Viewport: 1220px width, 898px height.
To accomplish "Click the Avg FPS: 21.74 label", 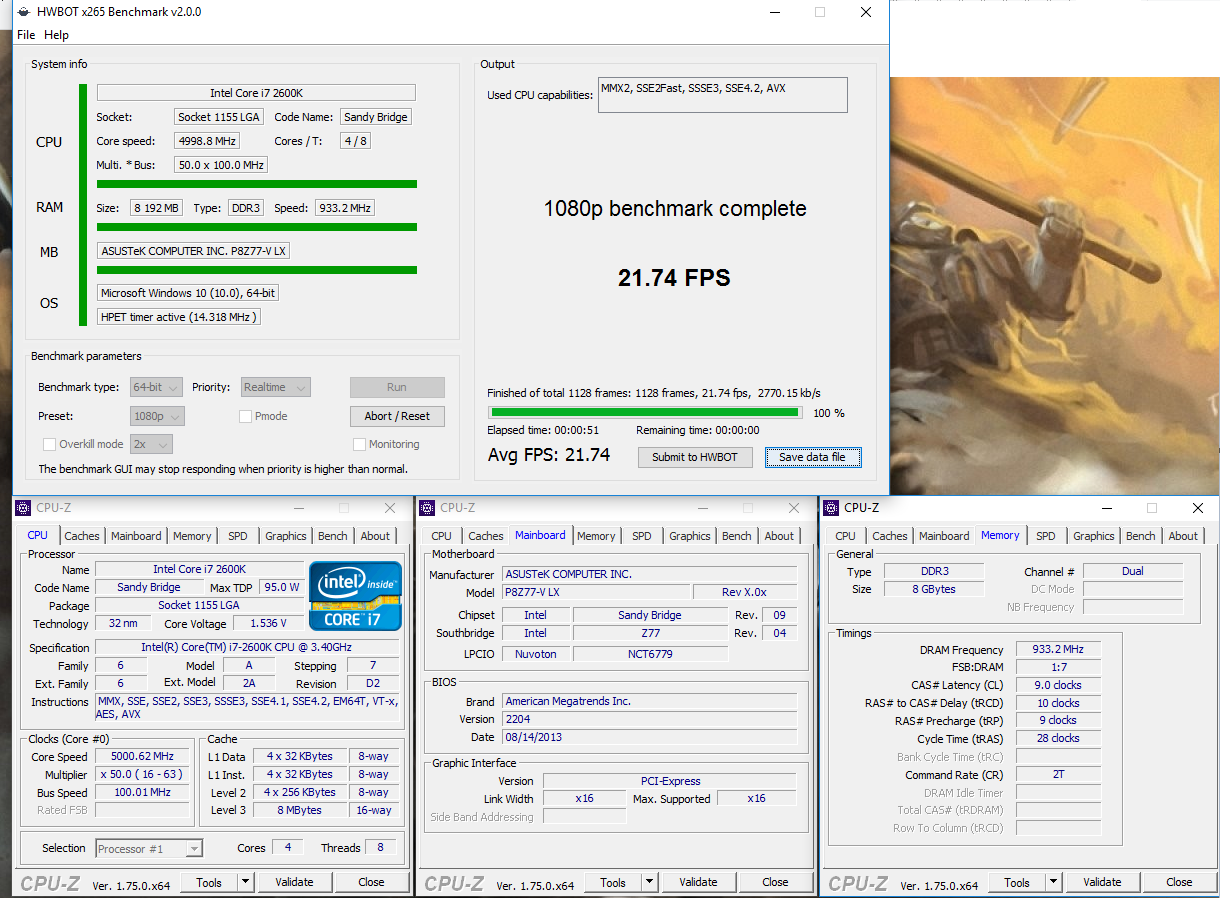I will coord(549,455).
